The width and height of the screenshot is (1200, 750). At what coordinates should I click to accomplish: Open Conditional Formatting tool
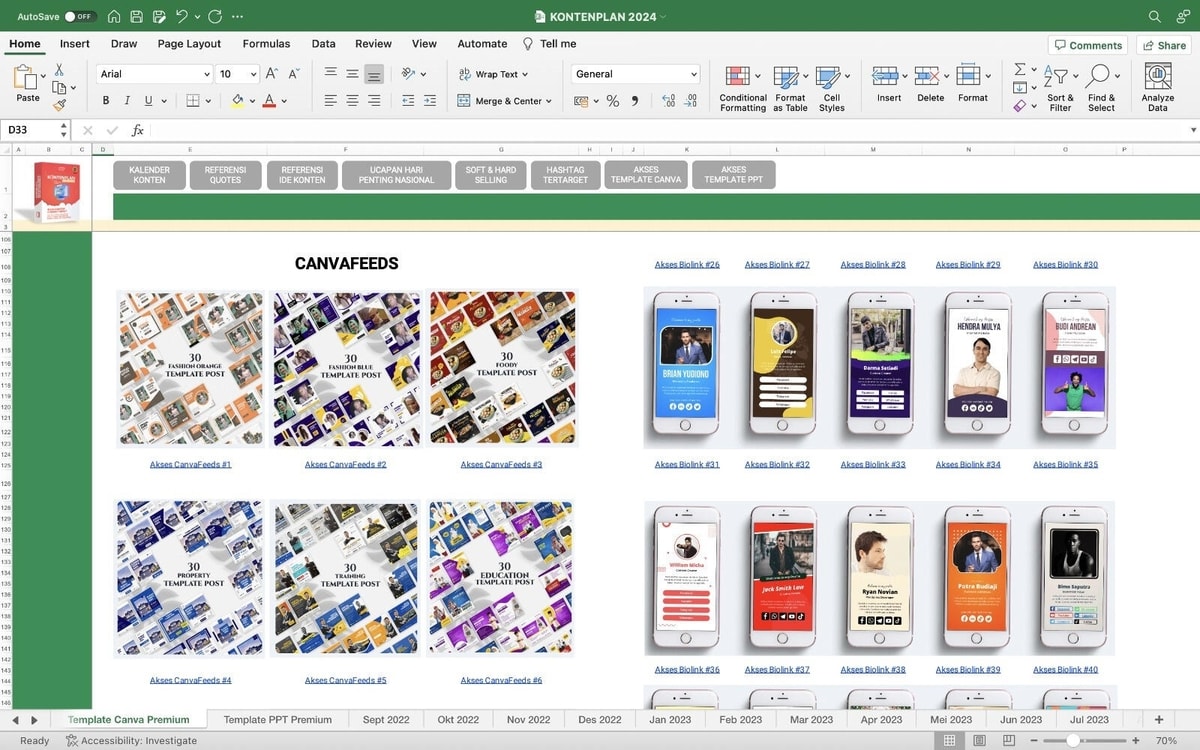pyautogui.click(x=743, y=89)
